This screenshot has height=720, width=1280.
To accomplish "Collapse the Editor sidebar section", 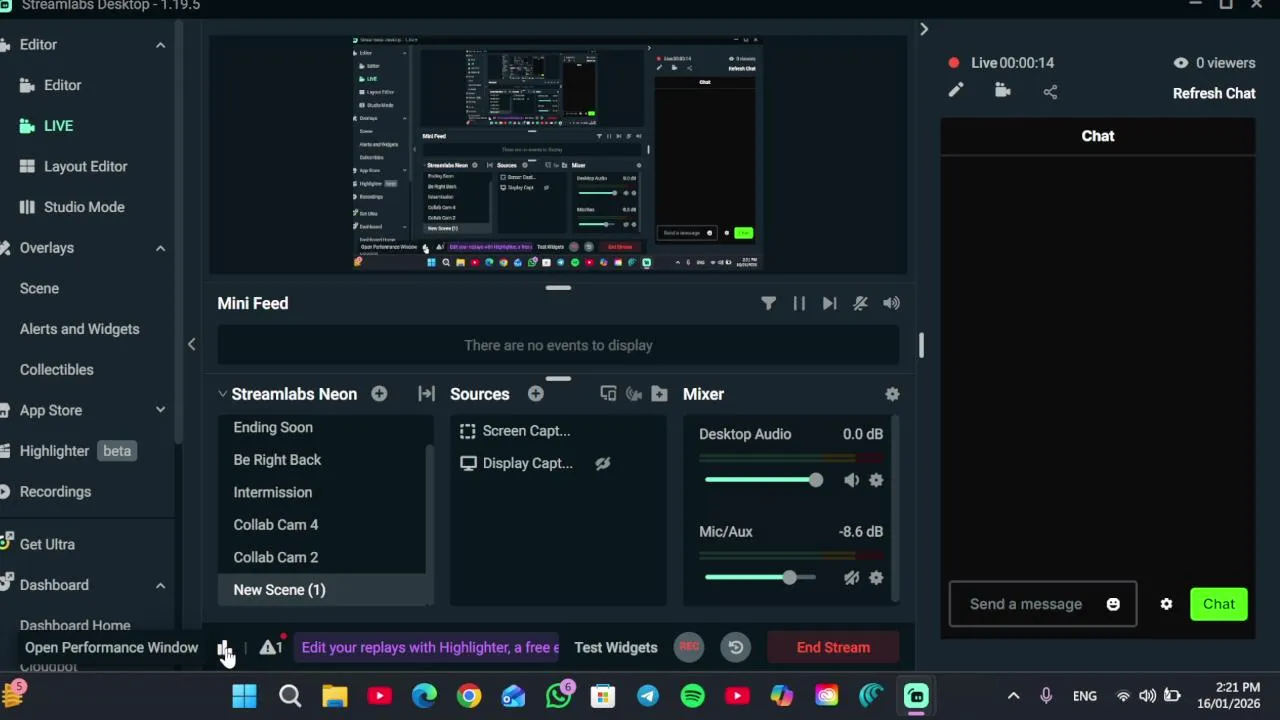I will [160, 45].
